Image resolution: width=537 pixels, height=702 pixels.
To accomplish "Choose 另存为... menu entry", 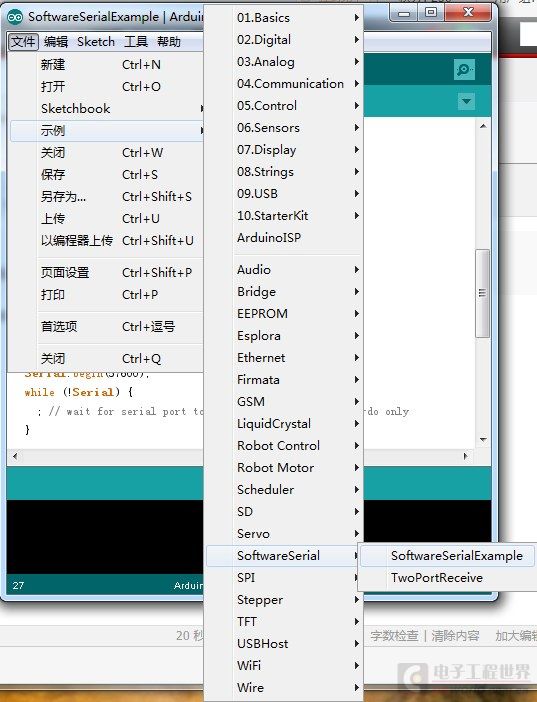I will point(107,197).
